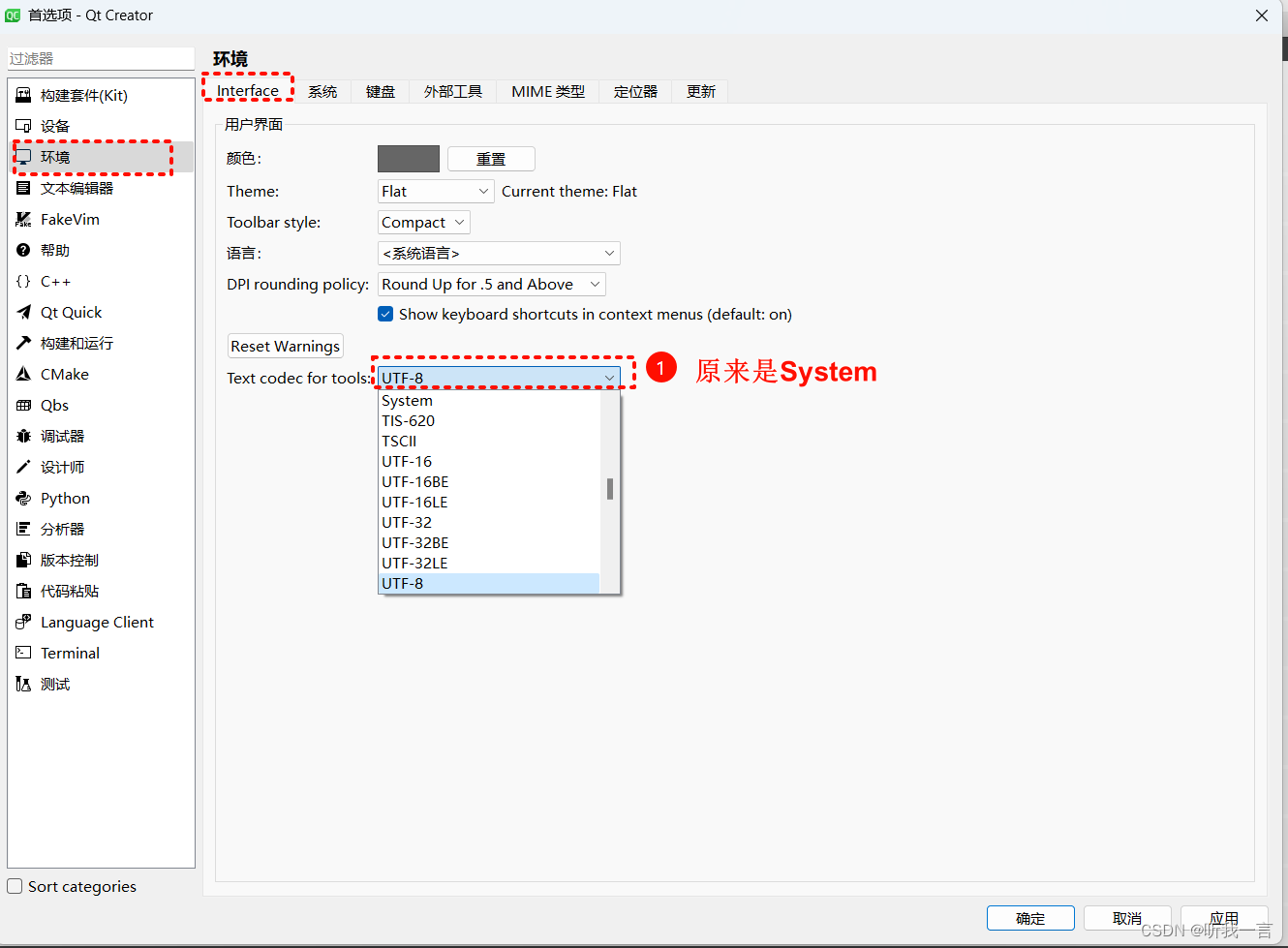
Task: Collapse the Text codec for tools combo box
Action: (499, 378)
